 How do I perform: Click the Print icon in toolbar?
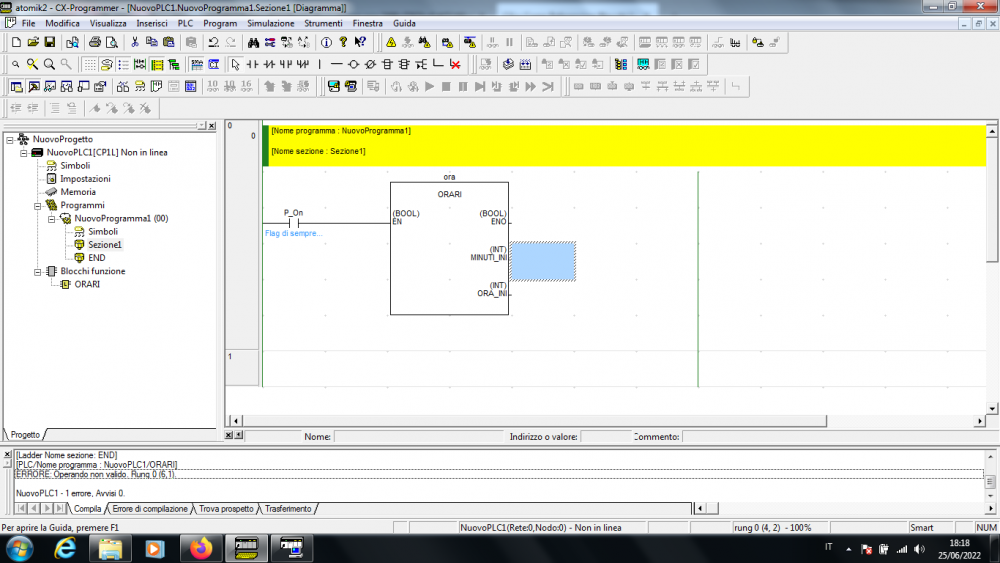click(95, 42)
